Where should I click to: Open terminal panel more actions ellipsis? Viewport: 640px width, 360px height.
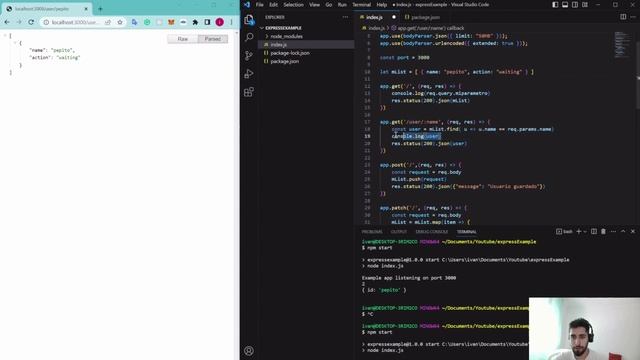pos(613,231)
